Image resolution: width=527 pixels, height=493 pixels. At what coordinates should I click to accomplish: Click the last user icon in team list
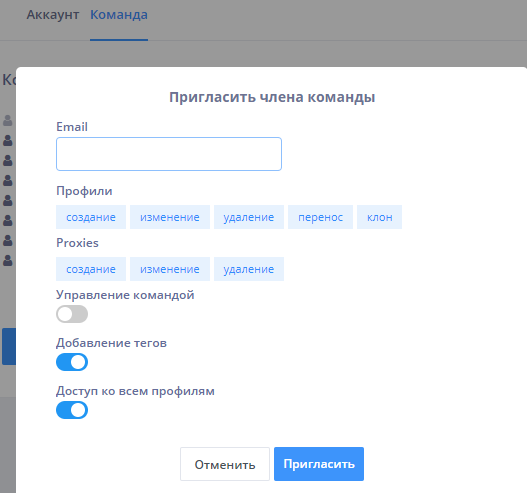[x=8, y=260]
